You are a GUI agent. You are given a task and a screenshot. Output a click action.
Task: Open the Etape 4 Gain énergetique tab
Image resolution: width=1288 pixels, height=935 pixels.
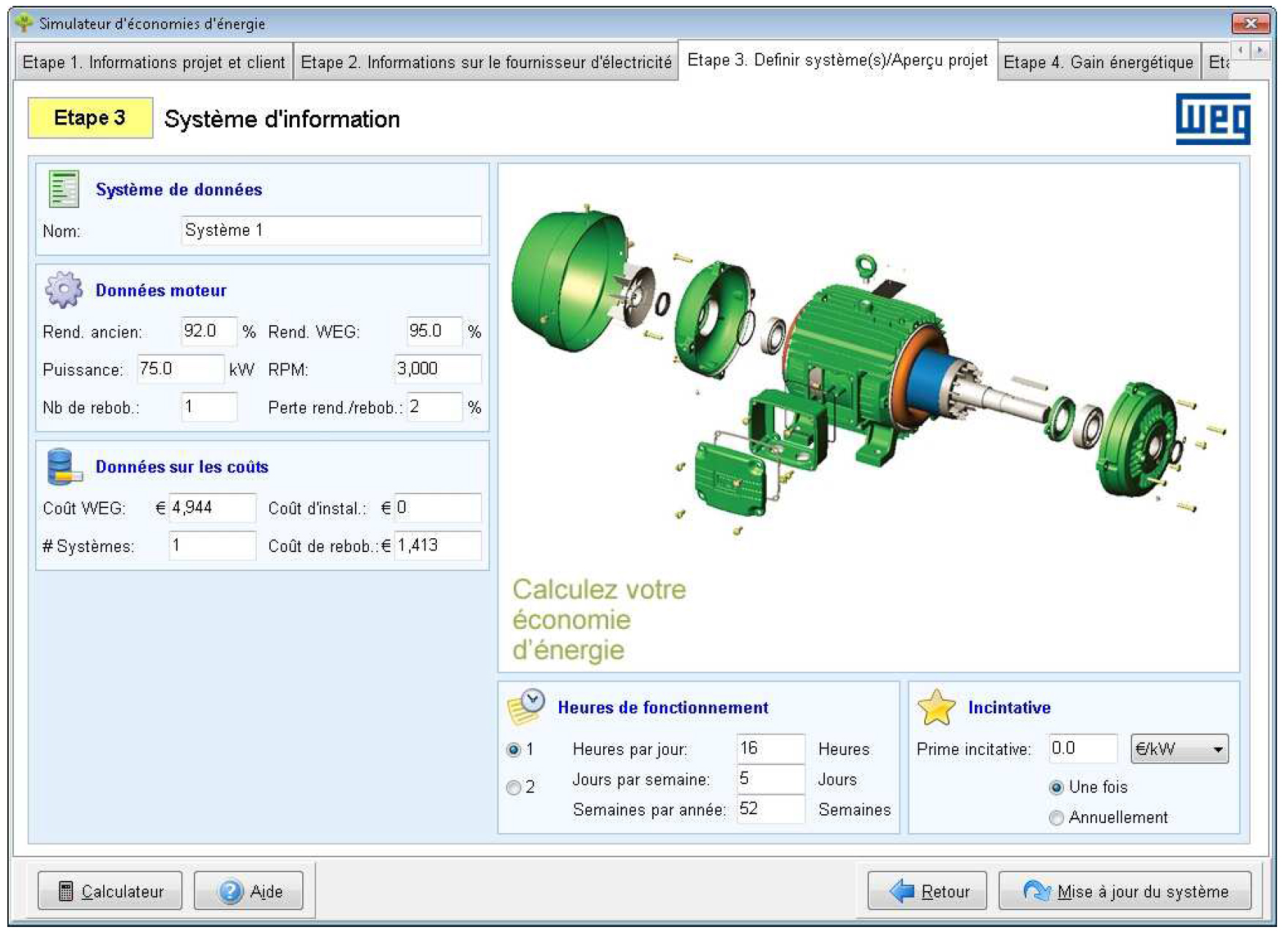click(1098, 62)
